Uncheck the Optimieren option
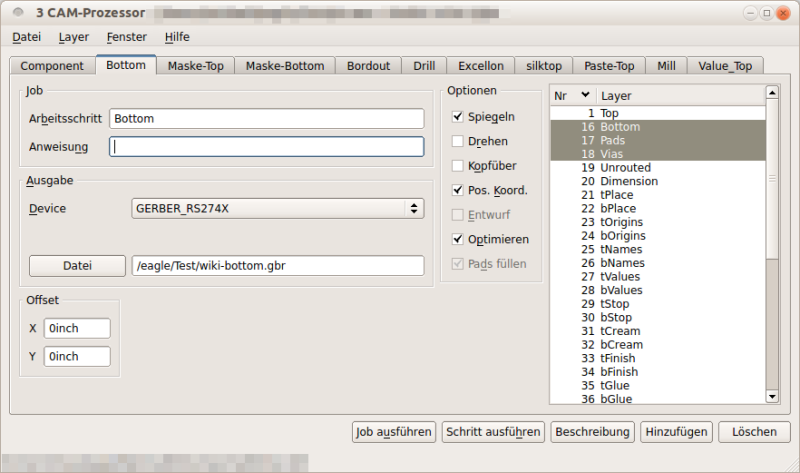The width and height of the screenshot is (800, 473). click(x=458, y=239)
